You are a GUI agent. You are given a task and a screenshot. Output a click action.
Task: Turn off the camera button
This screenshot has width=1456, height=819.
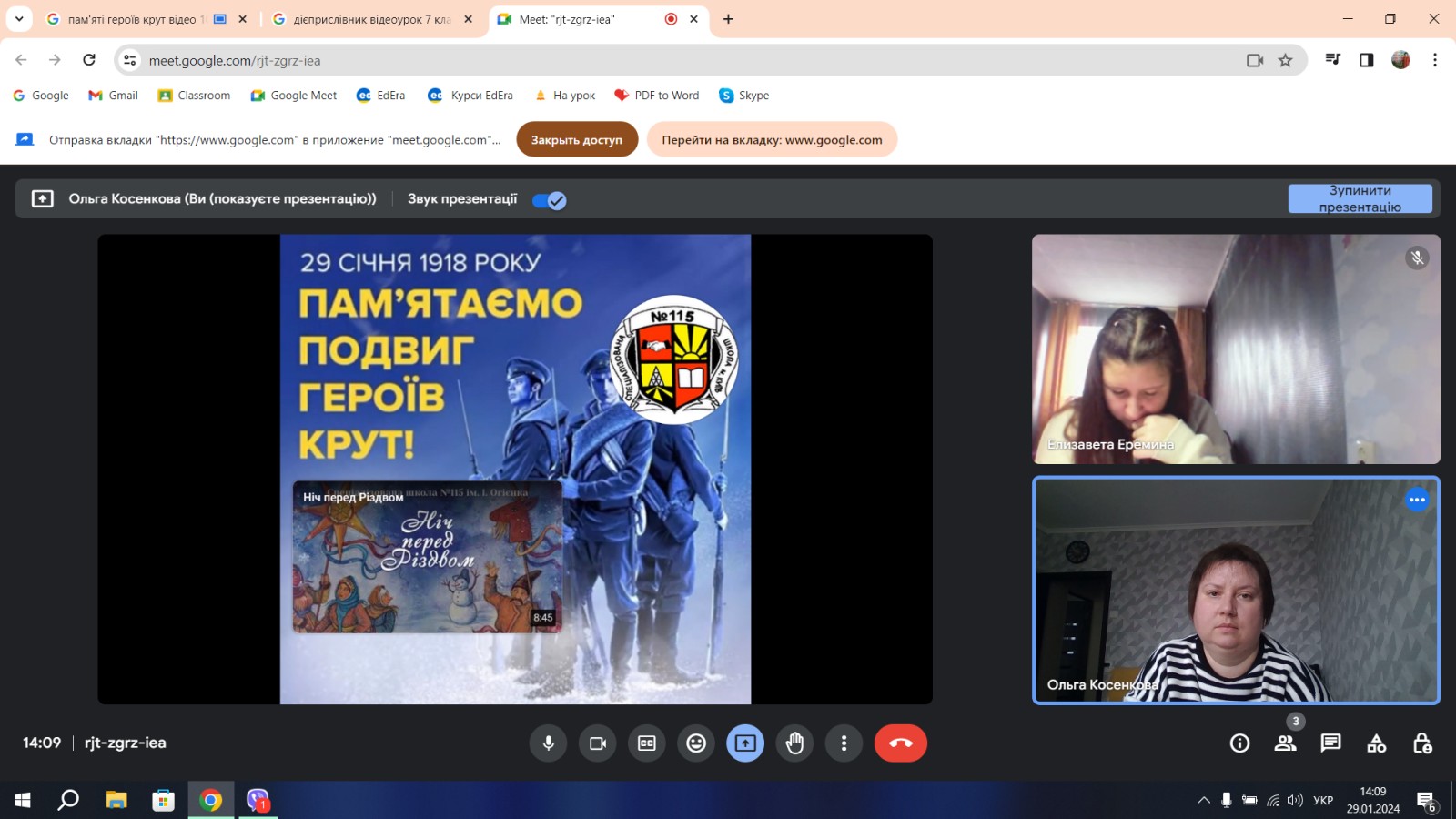(x=598, y=743)
